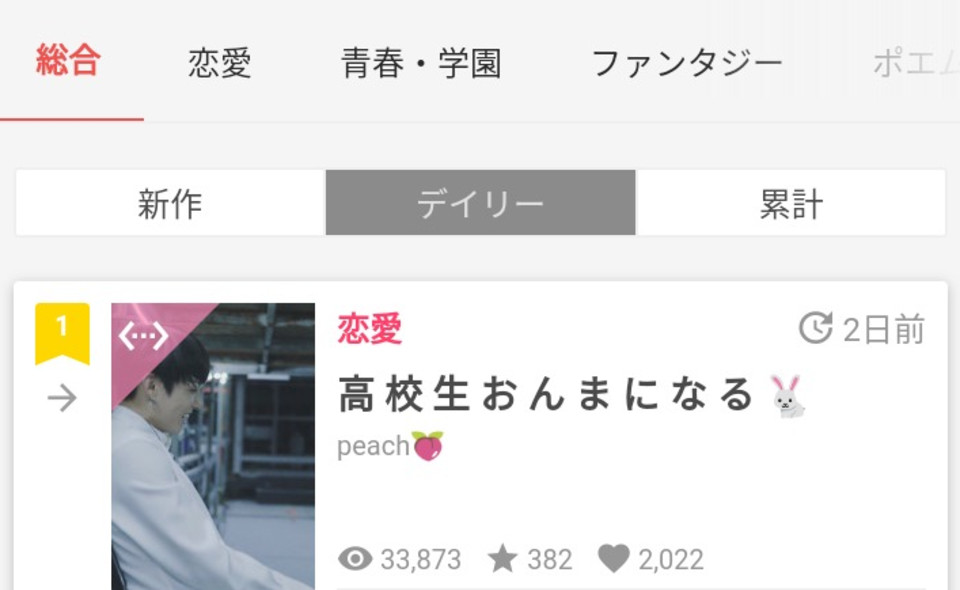
Task: Click the chat-story badge on the cover
Action: (x=143, y=335)
